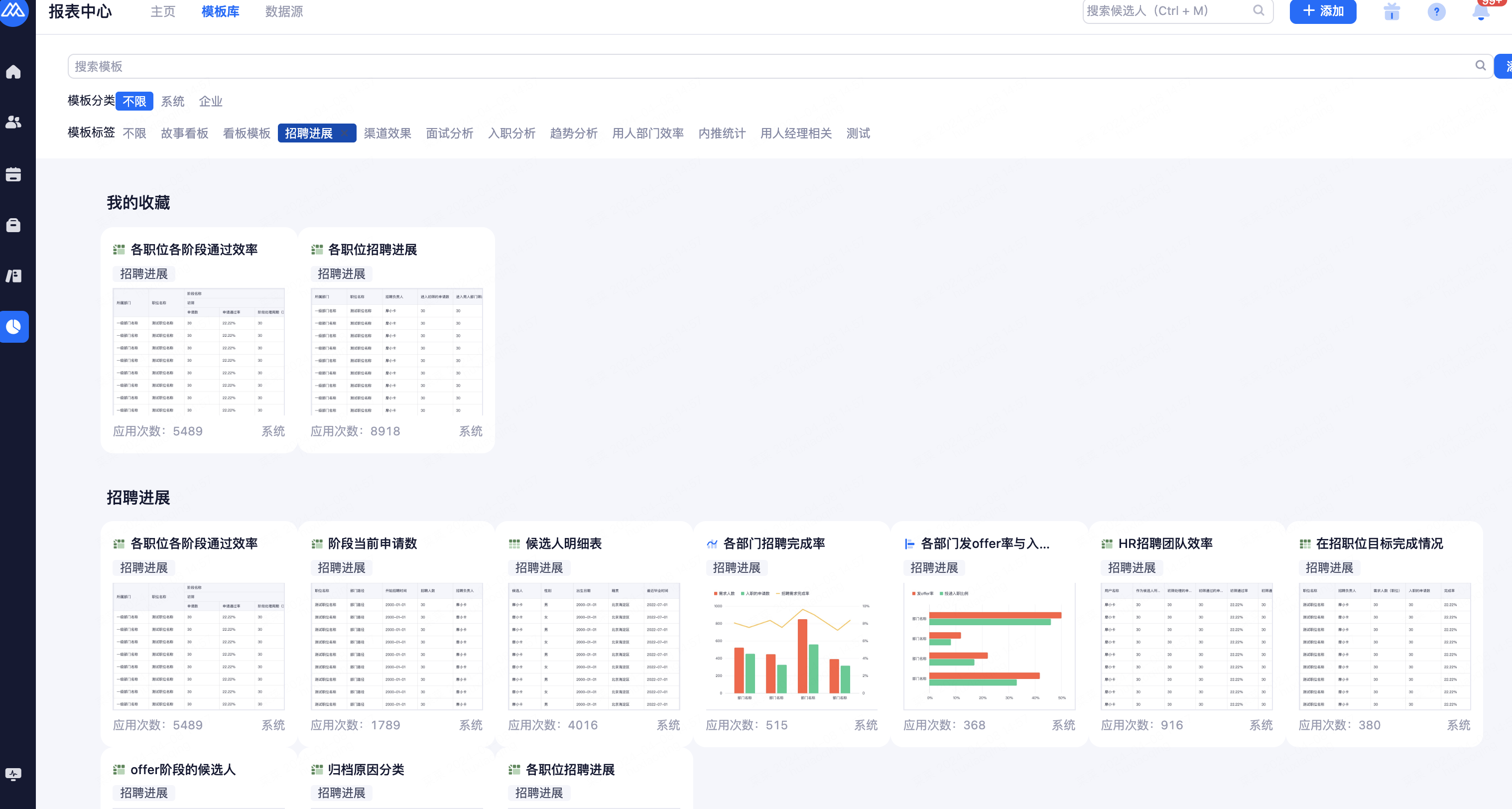Open the 在招职位目标完成情况 template title
The height and width of the screenshot is (809, 1512).
tap(1380, 543)
